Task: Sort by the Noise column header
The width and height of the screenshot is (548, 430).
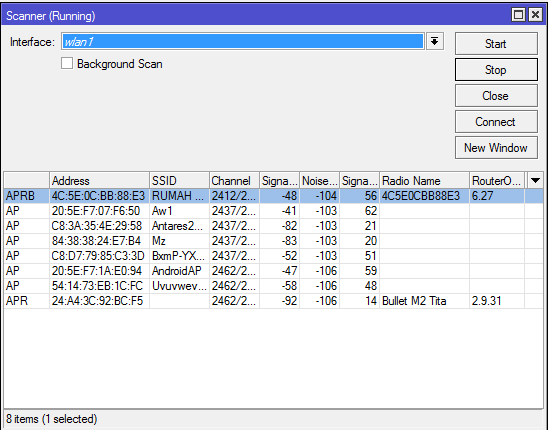Action: [x=319, y=181]
